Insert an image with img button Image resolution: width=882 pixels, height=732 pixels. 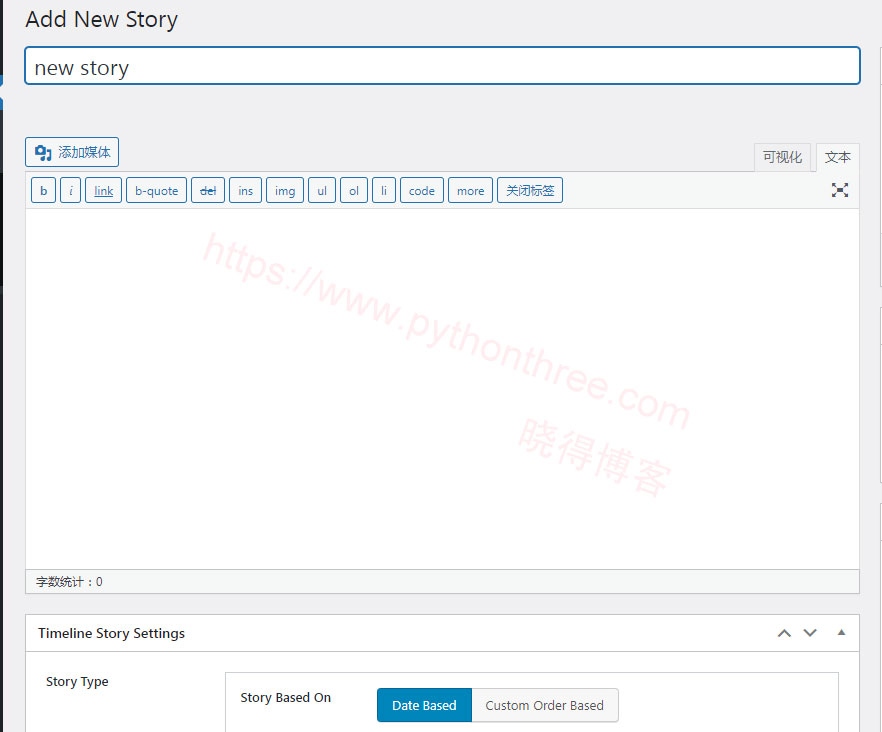click(285, 190)
